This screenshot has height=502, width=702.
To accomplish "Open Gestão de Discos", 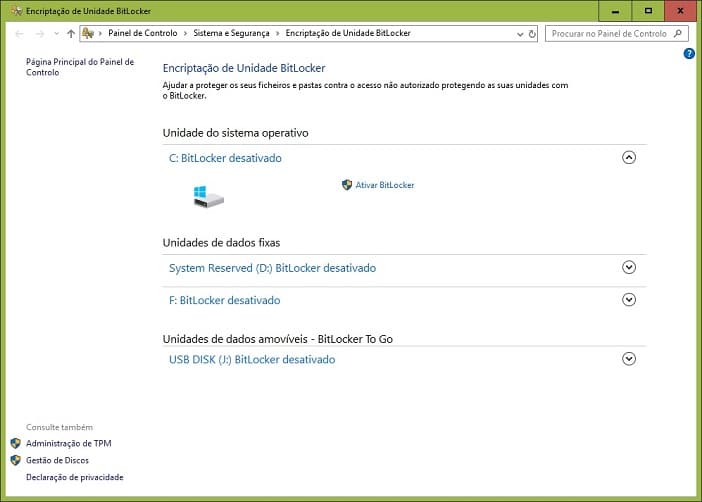I will tap(57, 460).
